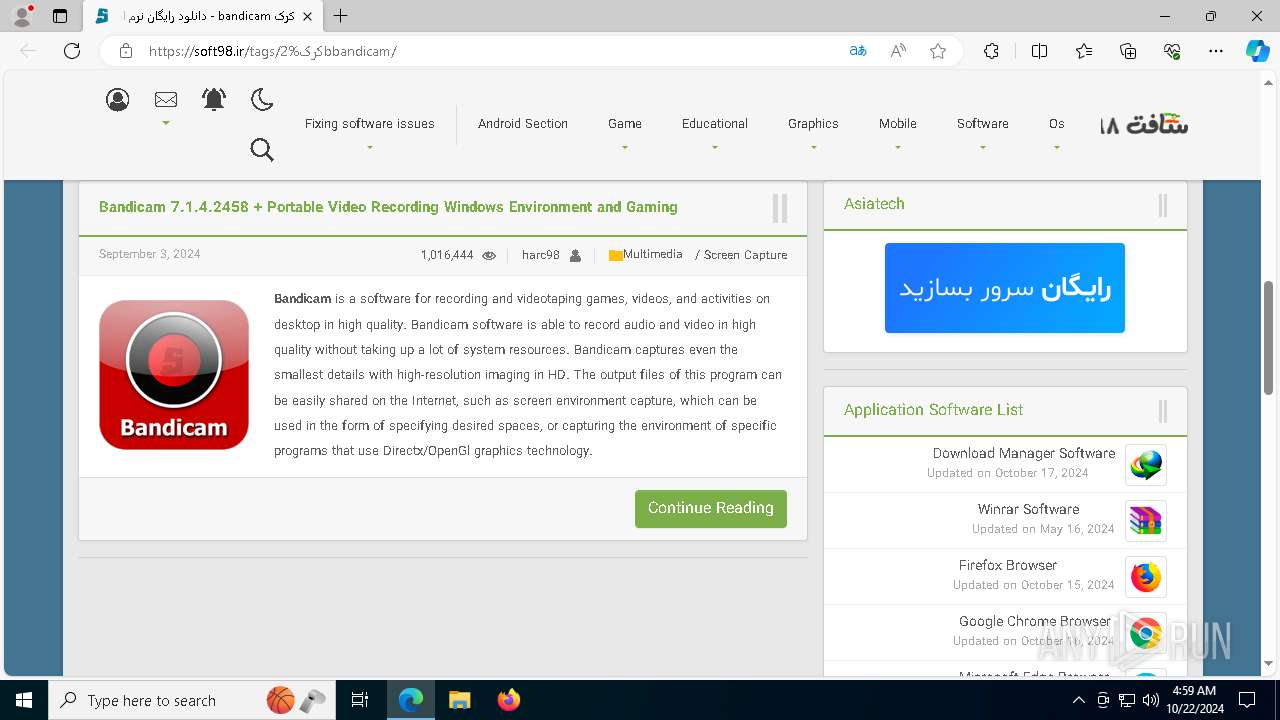
Task: Launch Firefox from the taskbar
Action: click(508, 700)
